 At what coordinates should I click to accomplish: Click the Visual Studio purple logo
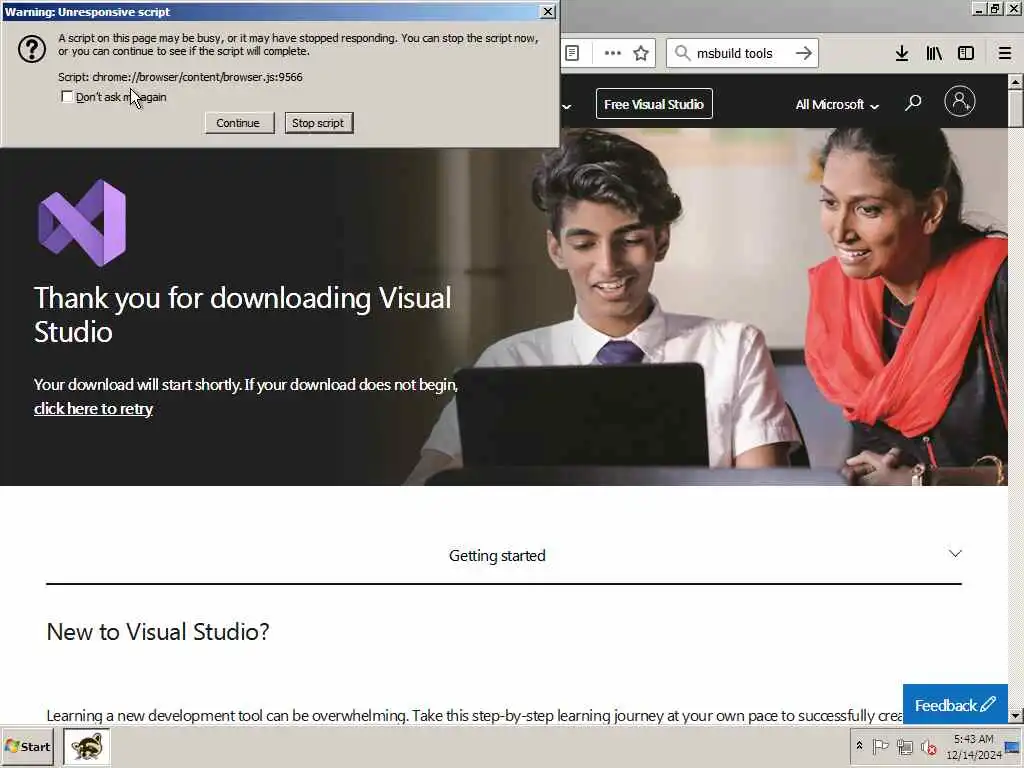(82, 223)
